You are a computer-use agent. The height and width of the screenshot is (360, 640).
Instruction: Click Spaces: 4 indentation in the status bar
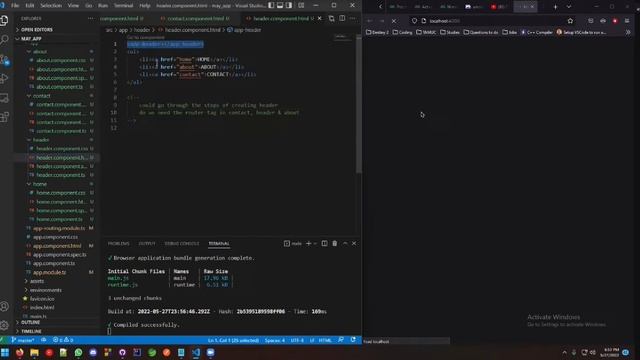tap(275, 340)
